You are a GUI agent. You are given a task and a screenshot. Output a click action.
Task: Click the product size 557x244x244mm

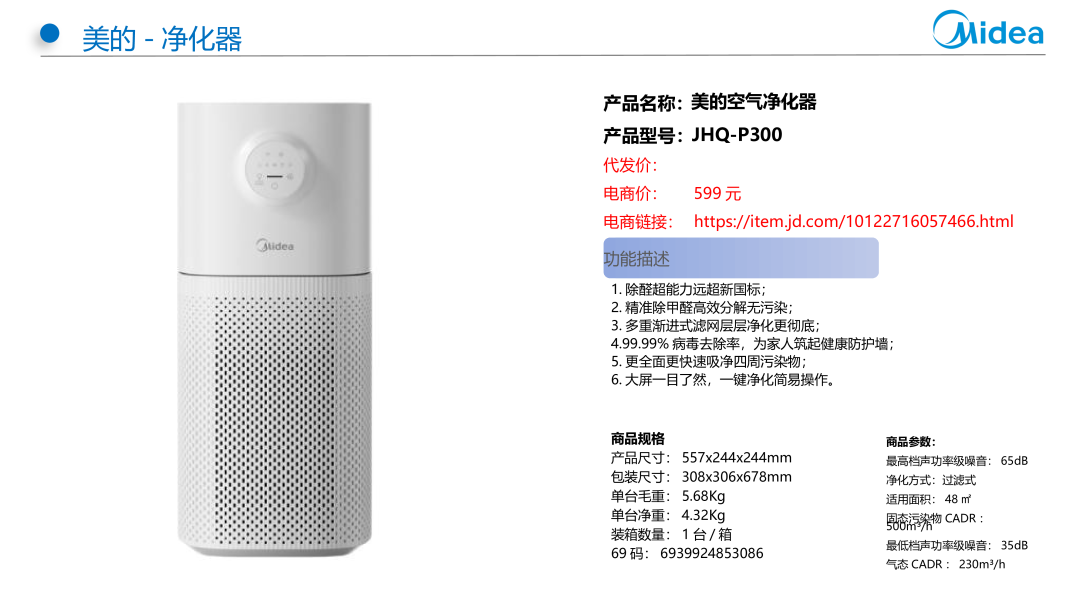click(x=736, y=458)
